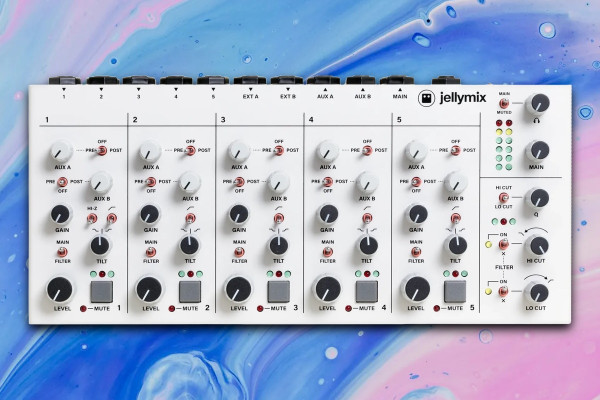
Task: Flip the channel 2 AUX A pre/post switch
Action: point(190,150)
